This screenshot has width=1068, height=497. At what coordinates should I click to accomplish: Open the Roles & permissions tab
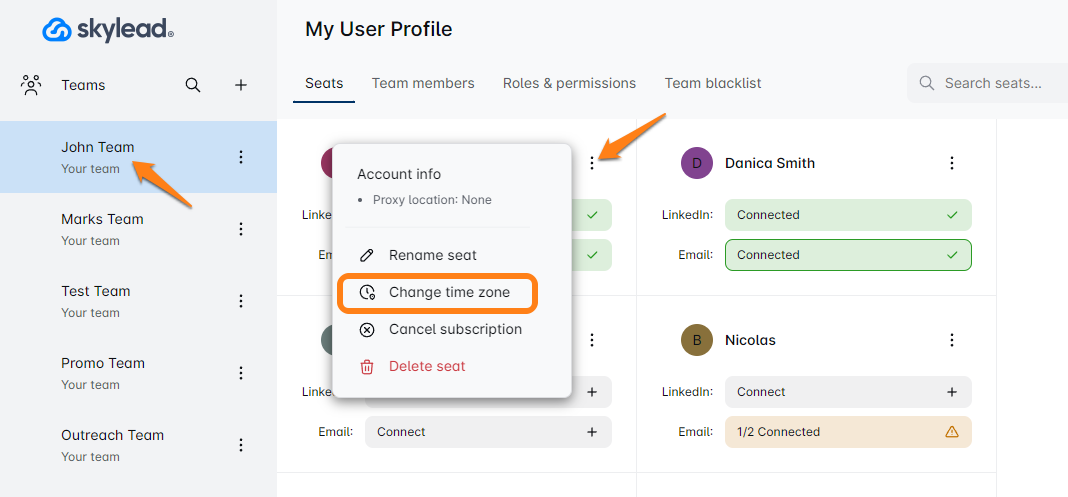[x=569, y=83]
